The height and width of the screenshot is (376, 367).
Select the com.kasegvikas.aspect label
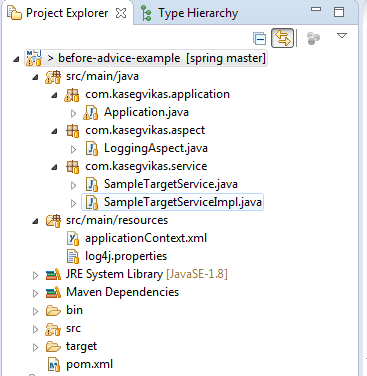coord(145,130)
